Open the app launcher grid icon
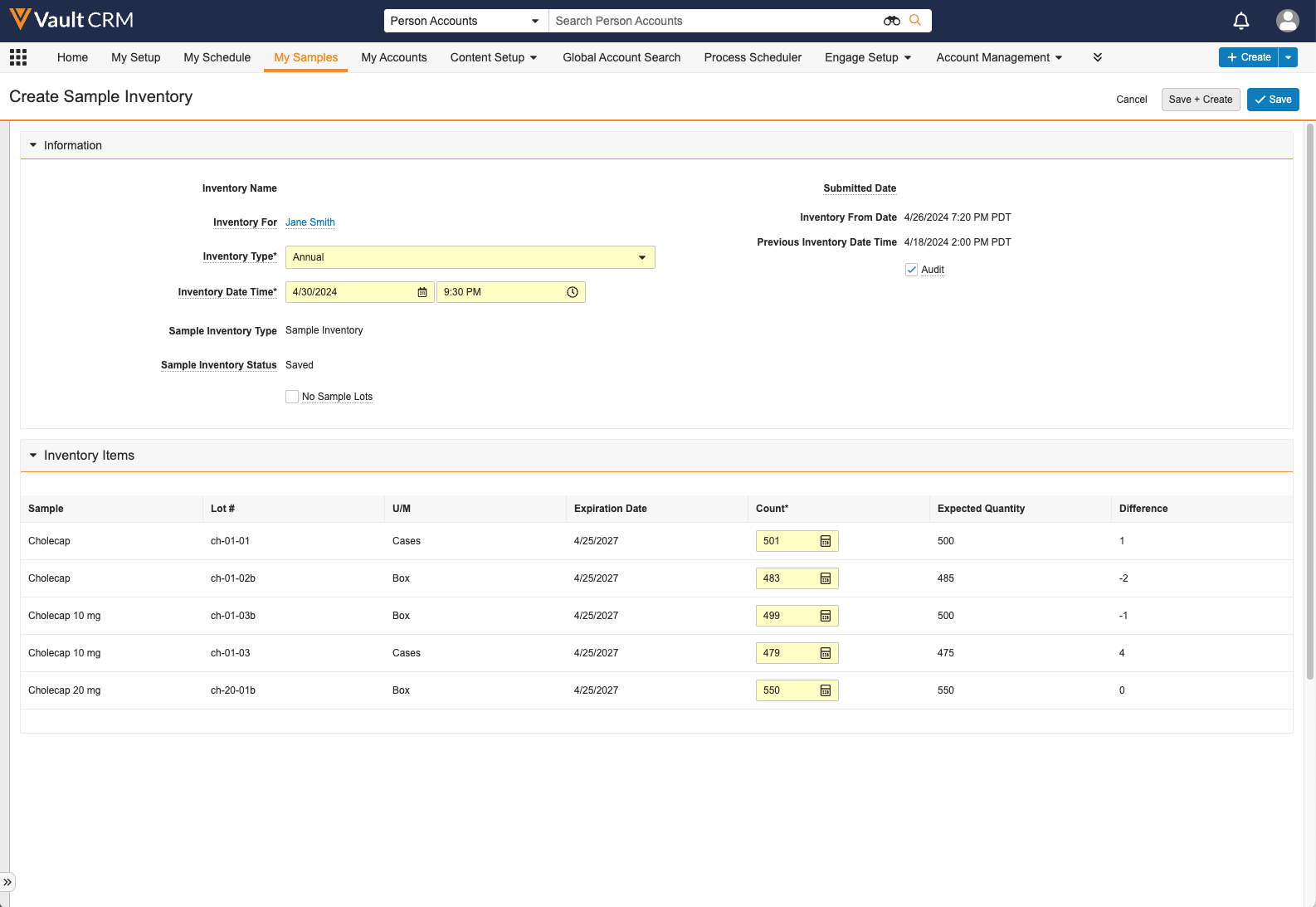 pyautogui.click(x=18, y=57)
